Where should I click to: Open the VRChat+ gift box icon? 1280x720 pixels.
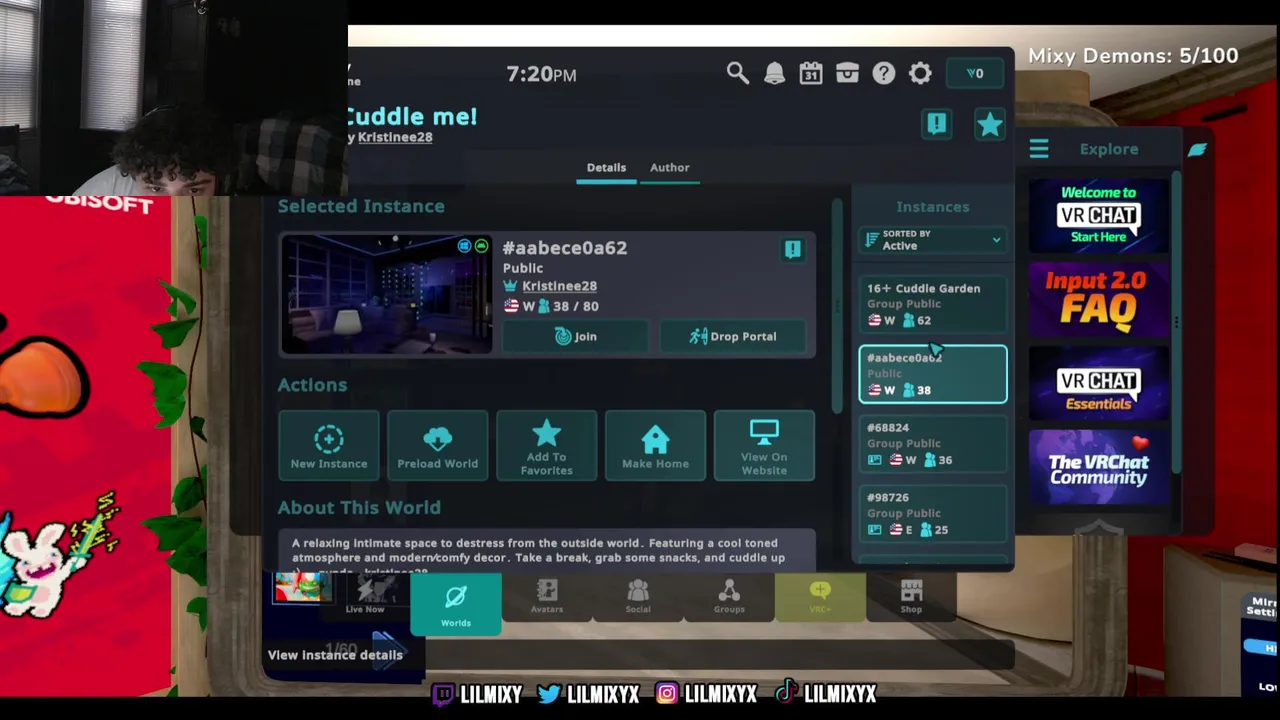pyautogui.click(x=847, y=73)
